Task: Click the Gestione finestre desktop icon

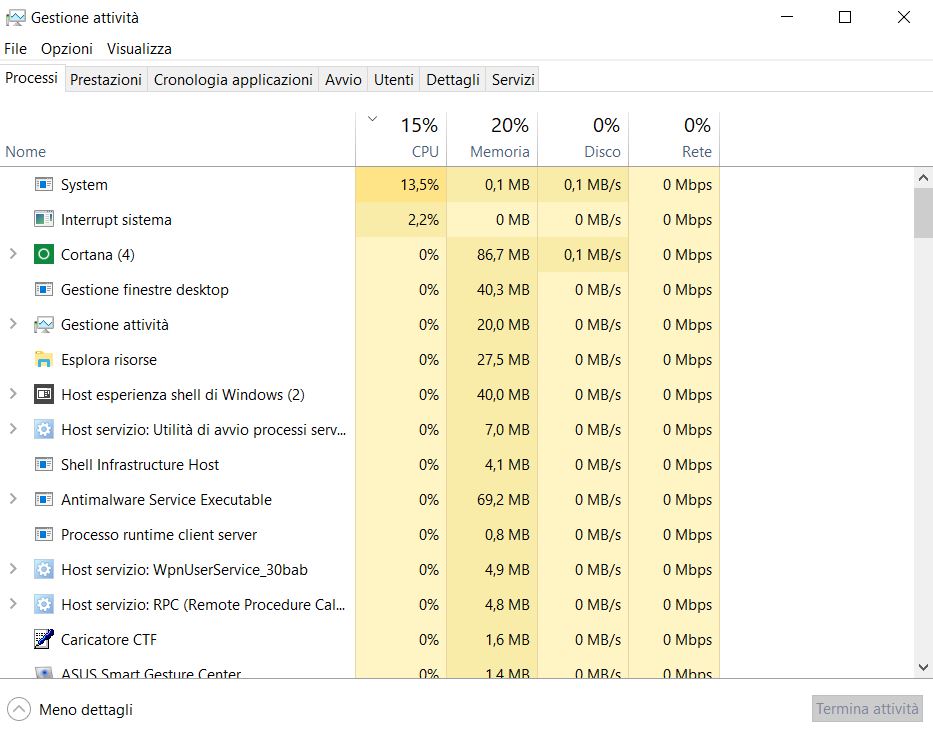Action: click(x=43, y=290)
